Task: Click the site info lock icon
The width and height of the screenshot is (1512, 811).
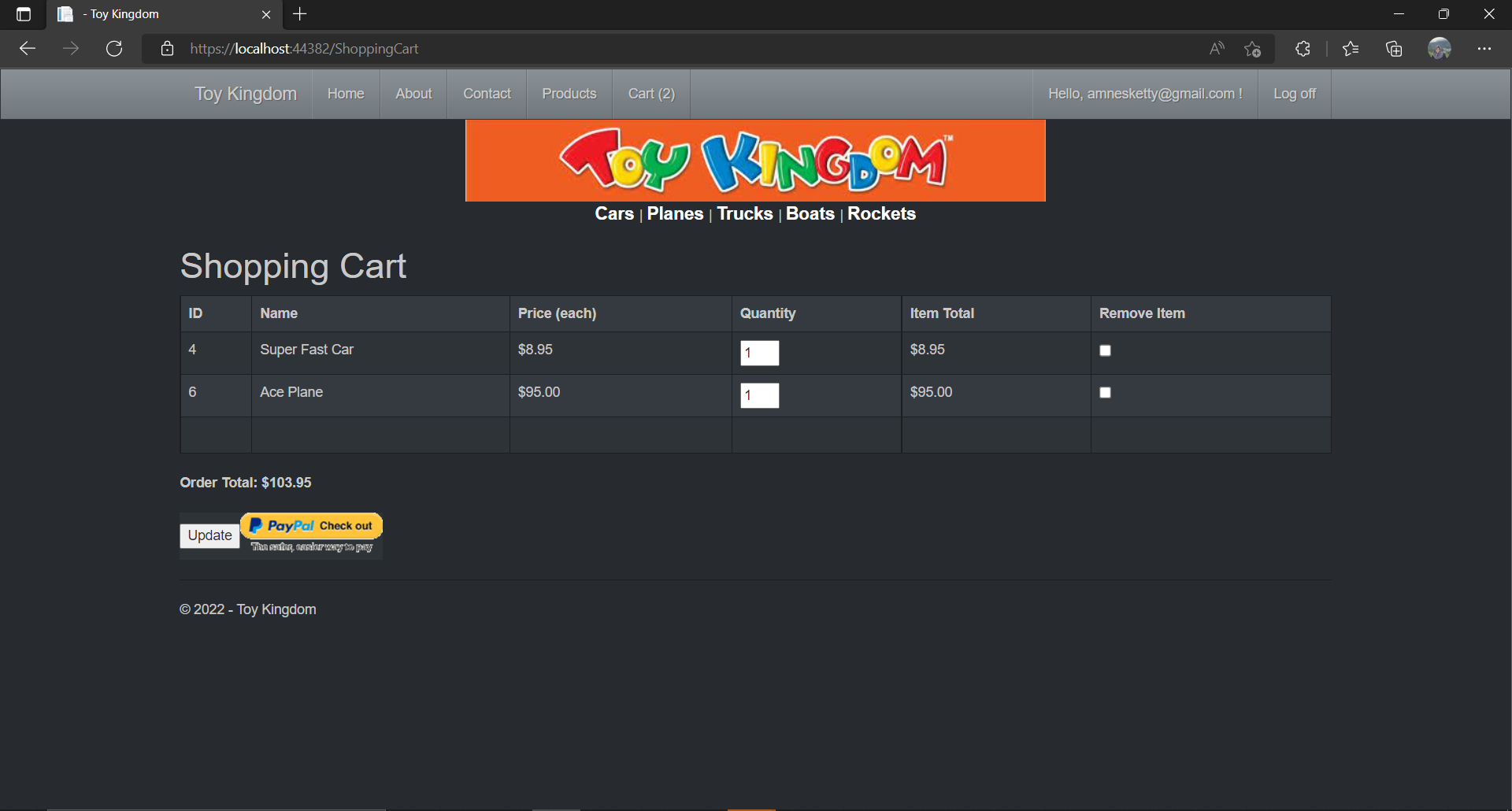Action: tap(167, 49)
